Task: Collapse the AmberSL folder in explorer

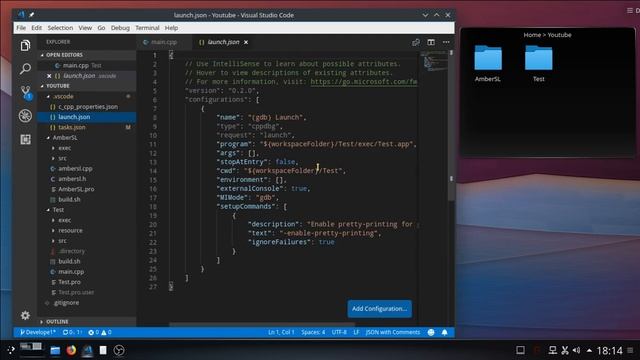Action: 87,138
